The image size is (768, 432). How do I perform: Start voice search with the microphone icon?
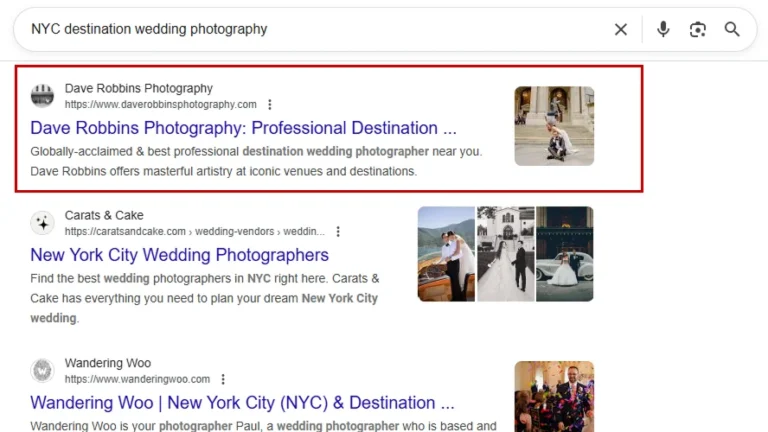point(663,29)
